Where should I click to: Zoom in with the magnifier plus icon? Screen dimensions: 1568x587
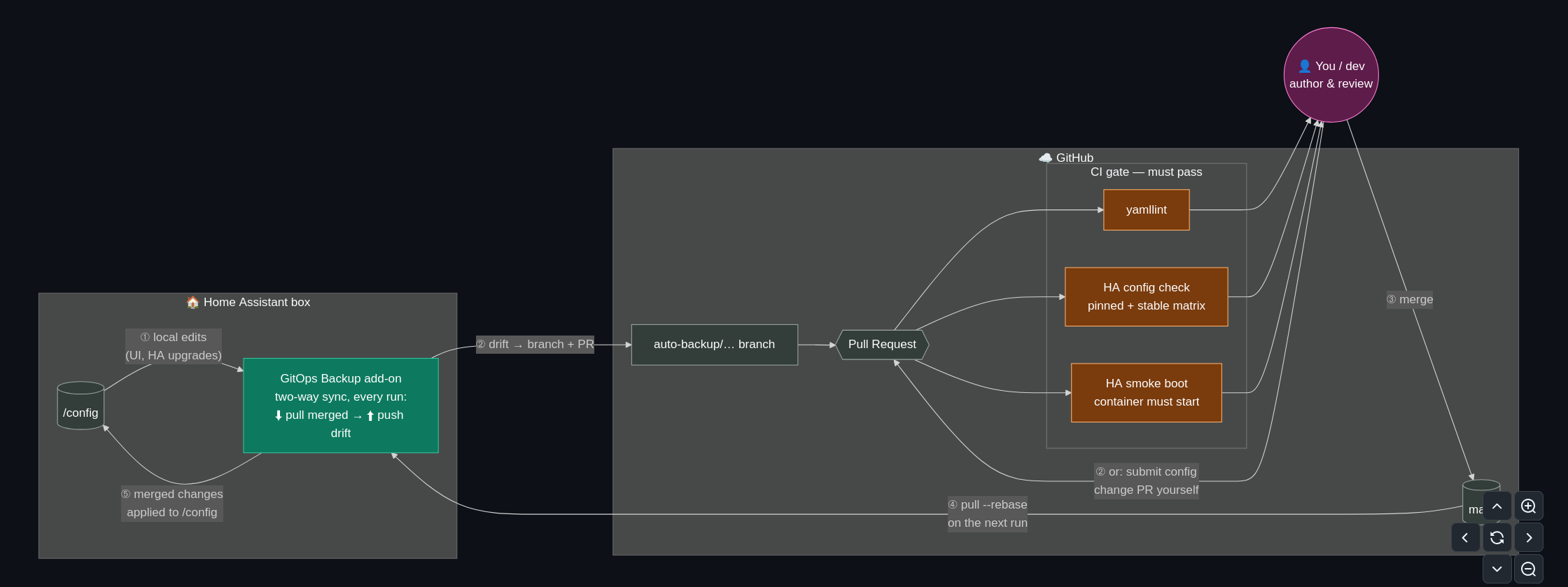click(x=1529, y=506)
